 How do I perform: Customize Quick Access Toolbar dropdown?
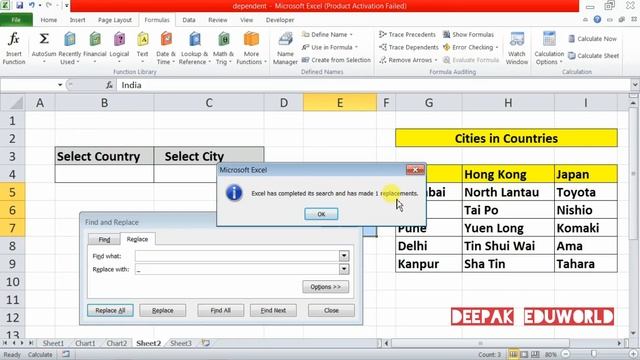[67, 6]
